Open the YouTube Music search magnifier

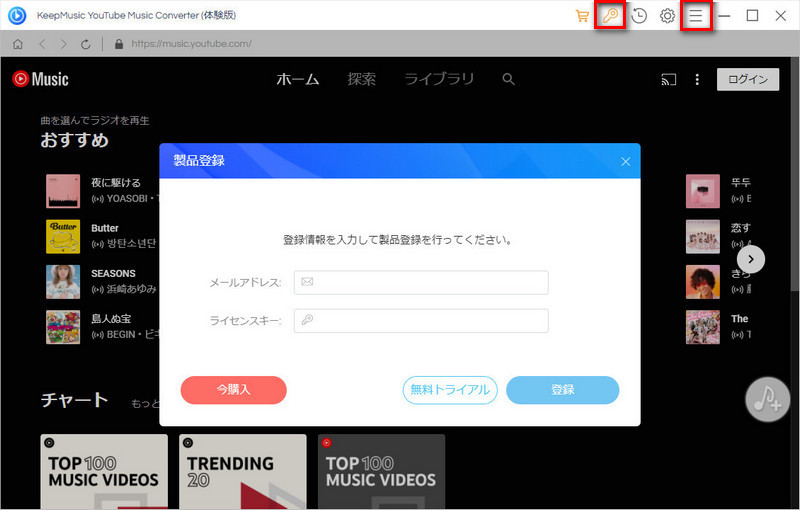coord(508,79)
